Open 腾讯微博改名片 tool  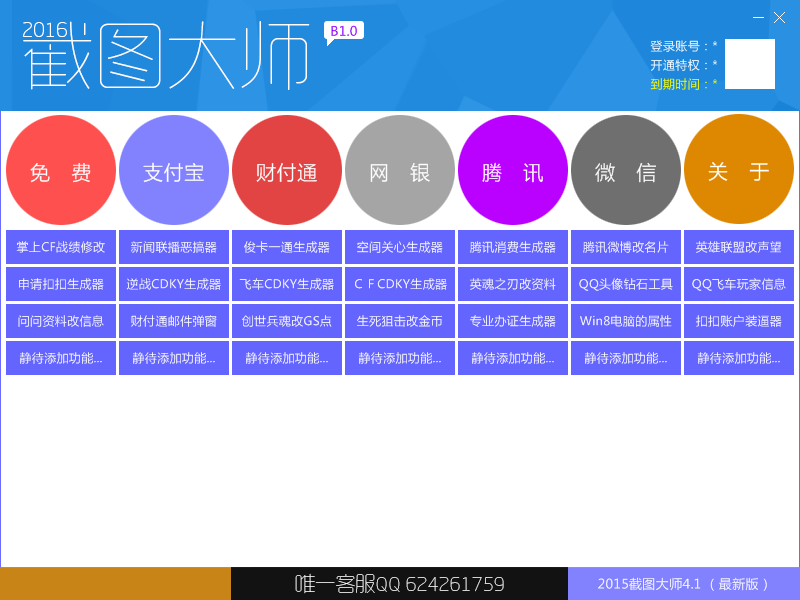pyautogui.click(x=626, y=247)
